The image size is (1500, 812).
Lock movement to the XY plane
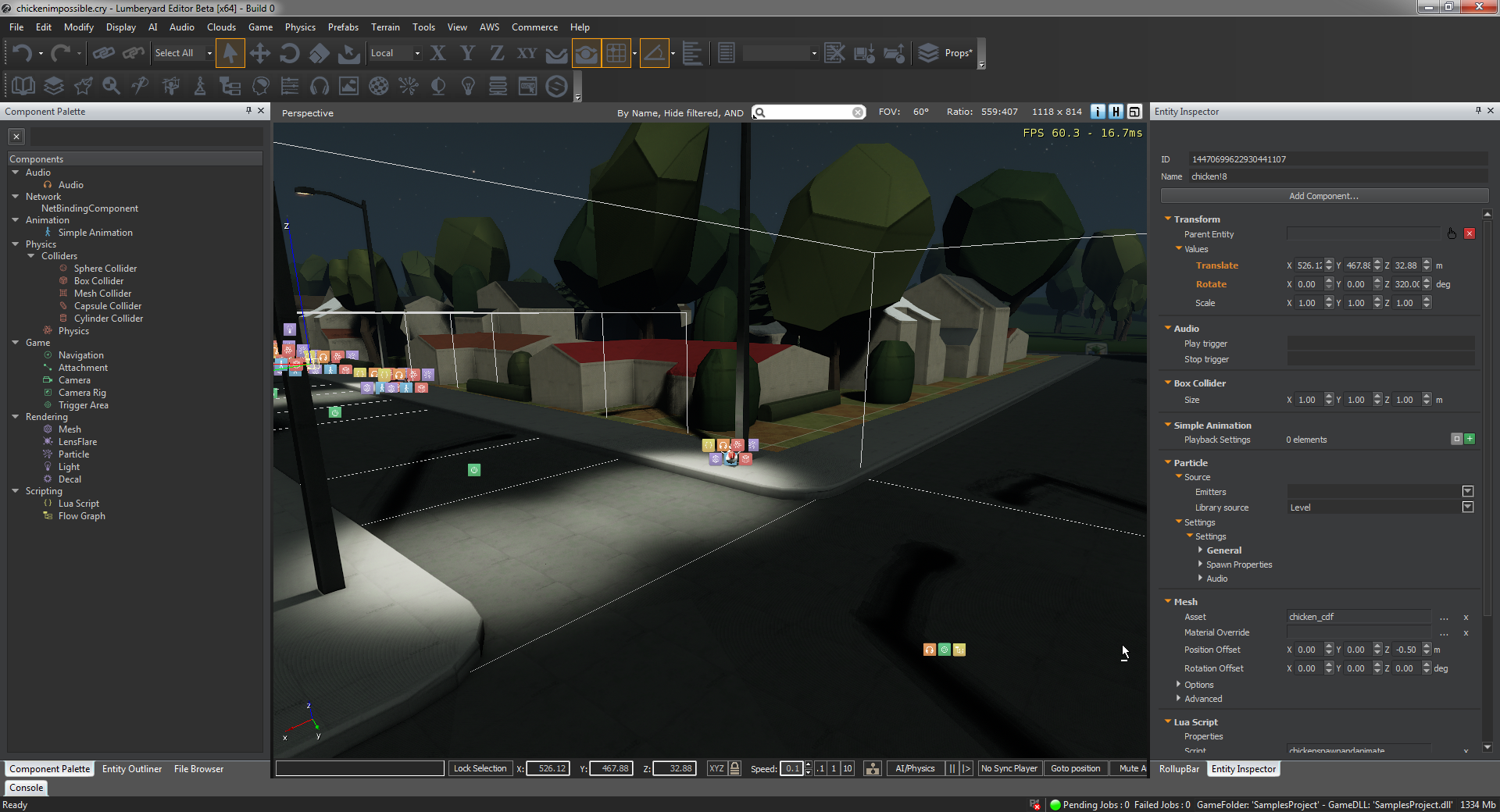click(x=527, y=53)
